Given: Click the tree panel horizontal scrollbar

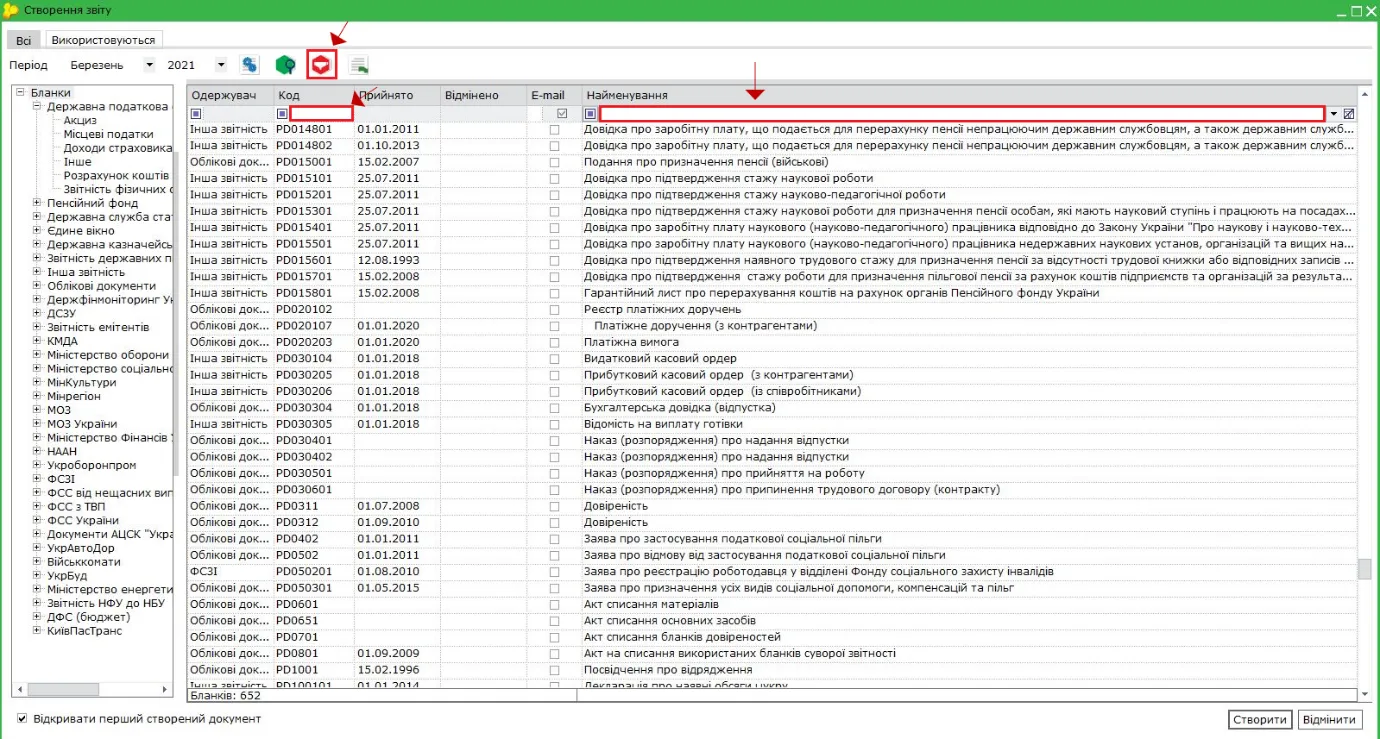Looking at the screenshot, I should coord(93,690).
